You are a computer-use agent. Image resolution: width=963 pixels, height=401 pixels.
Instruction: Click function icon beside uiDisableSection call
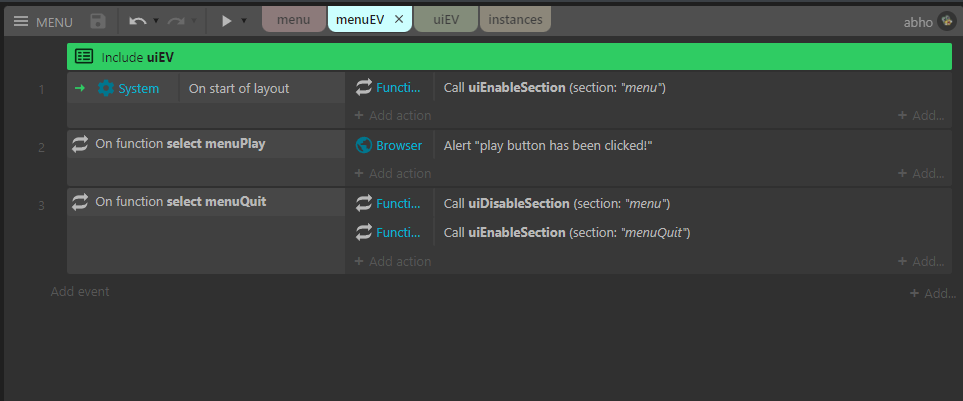(x=365, y=203)
